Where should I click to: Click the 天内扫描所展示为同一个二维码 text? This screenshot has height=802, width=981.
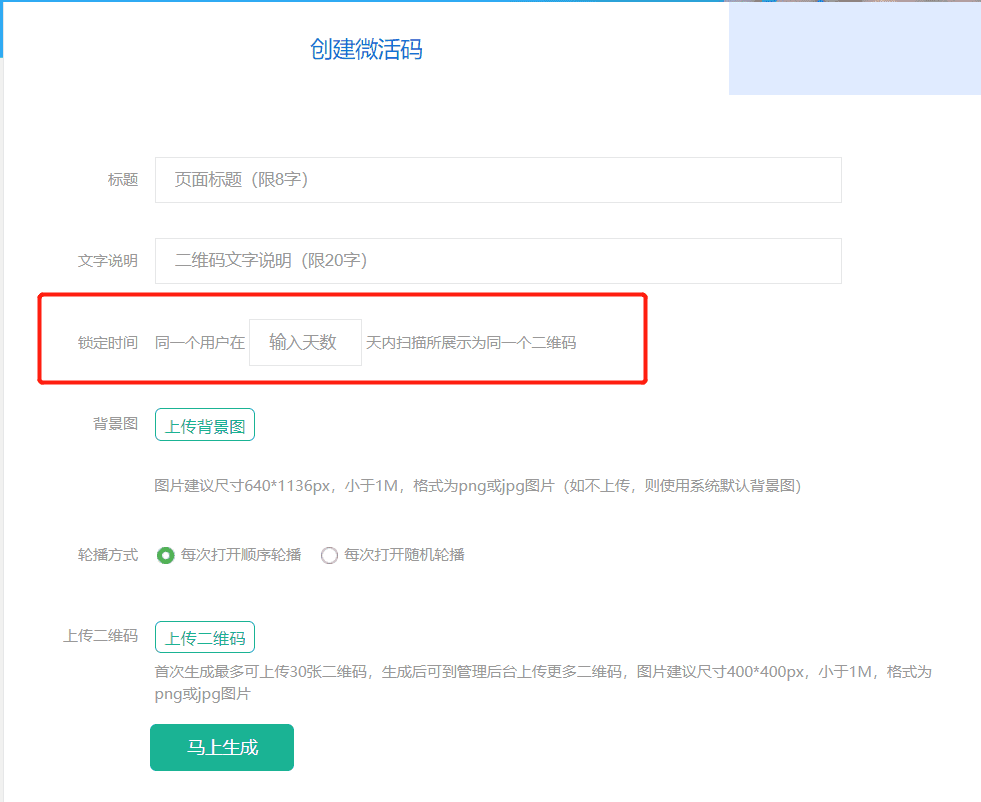click(471, 343)
